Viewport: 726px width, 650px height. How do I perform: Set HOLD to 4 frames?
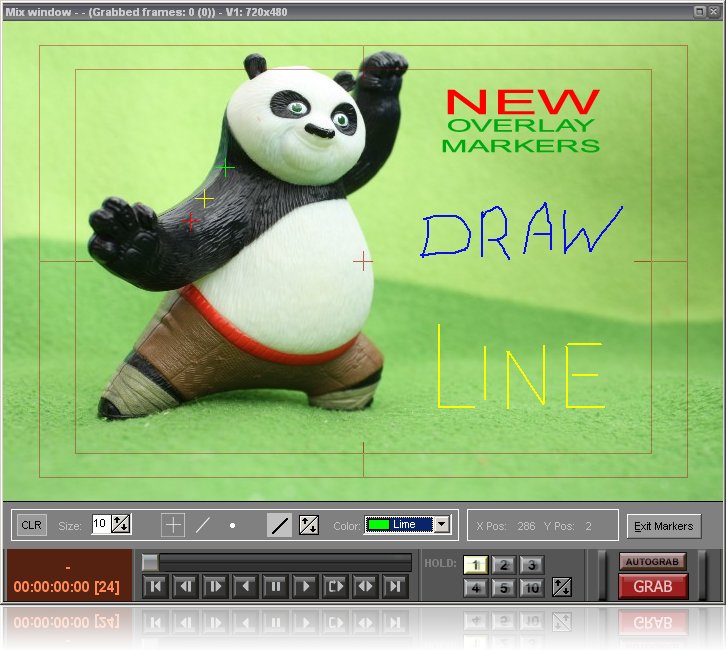[476, 588]
